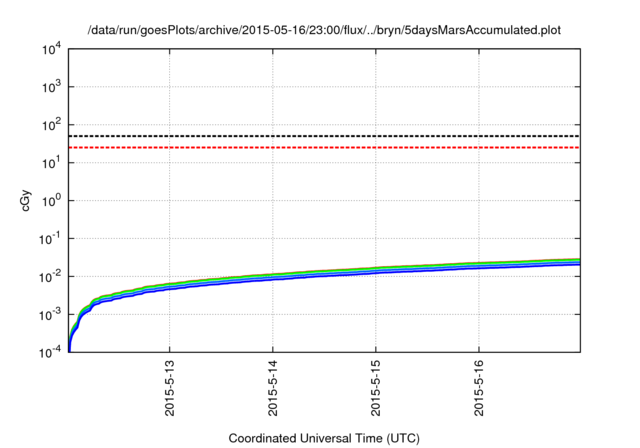640x448 pixels.
Task: Click the 2015-5-16 date tick label
Action: pyautogui.click(x=479, y=388)
